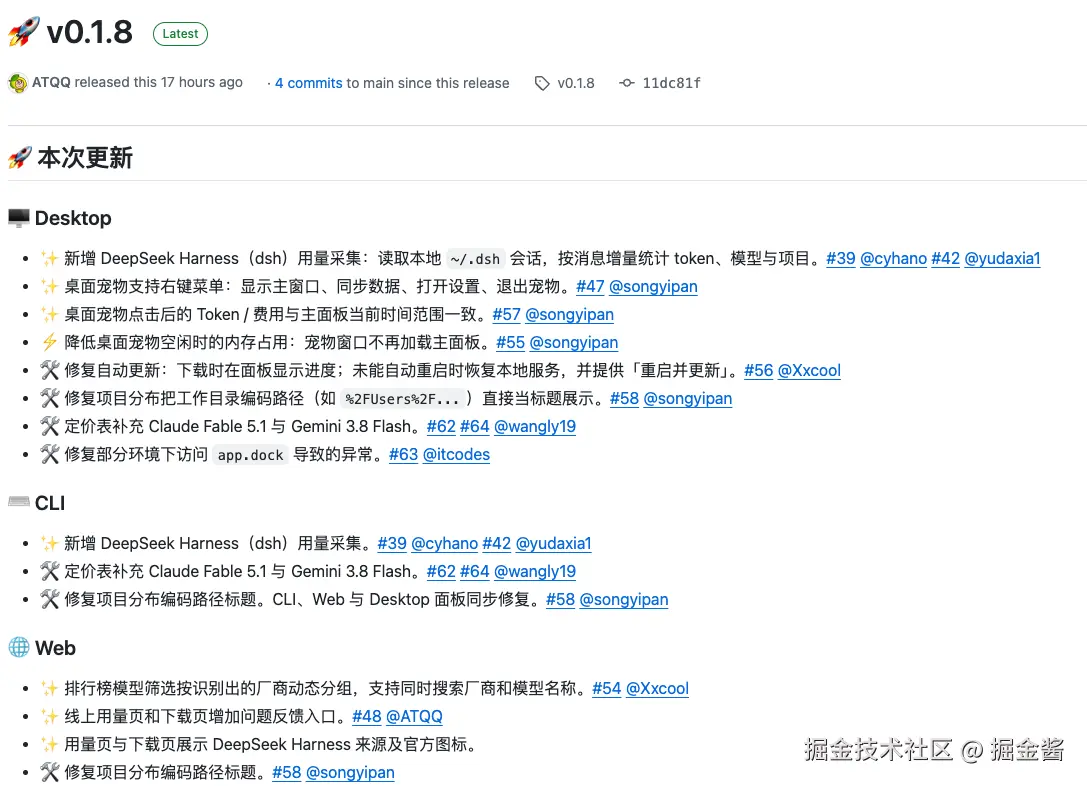Open @yudaxia1 in the CLI section
The width and height of the screenshot is (1087, 786).
click(x=553, y=543)
